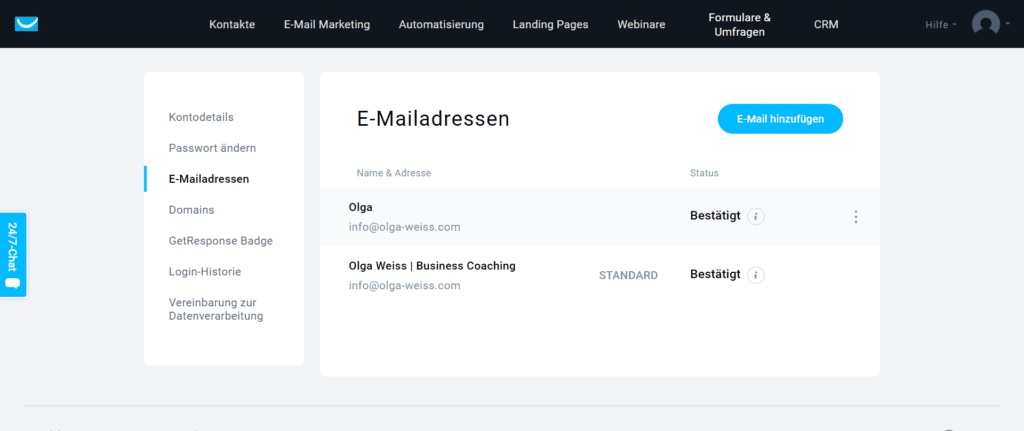Open the Login-Historie page

[204, 271]
